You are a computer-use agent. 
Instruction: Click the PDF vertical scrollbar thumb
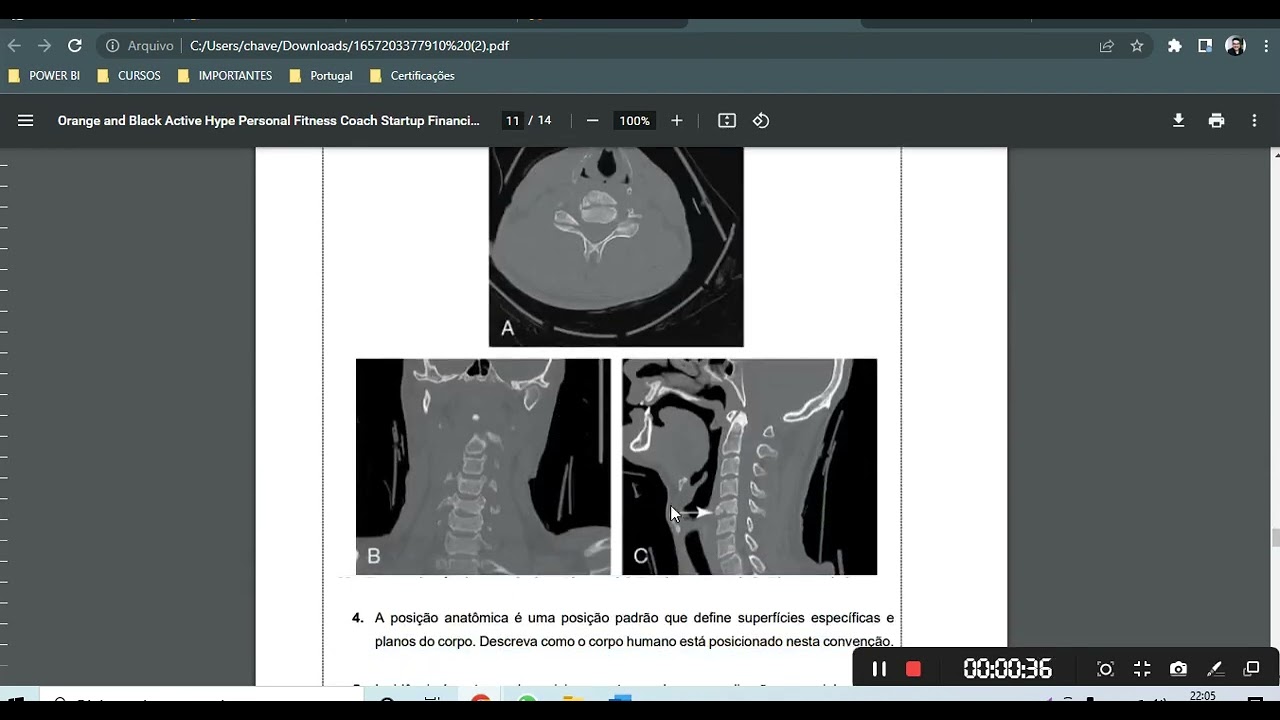1275,538
